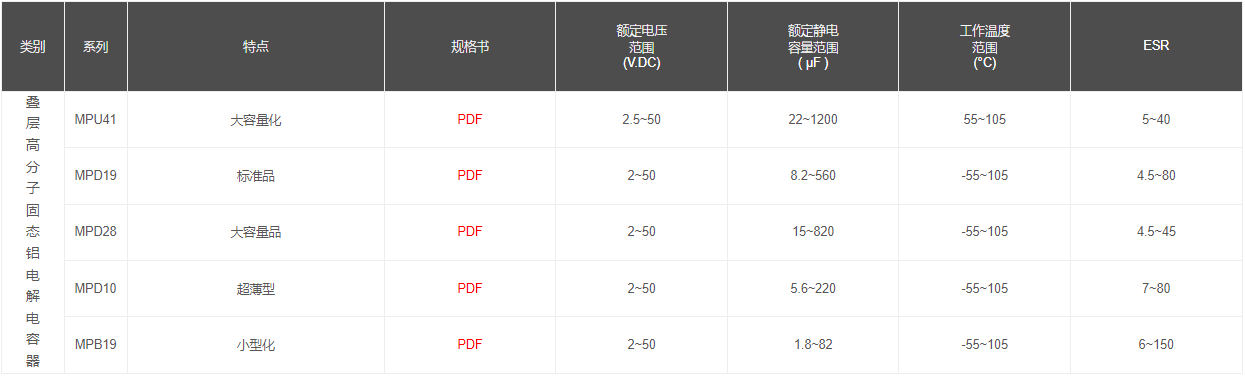
Task: Select the 22~1200 capacitance cell
Action: [813, 119]
